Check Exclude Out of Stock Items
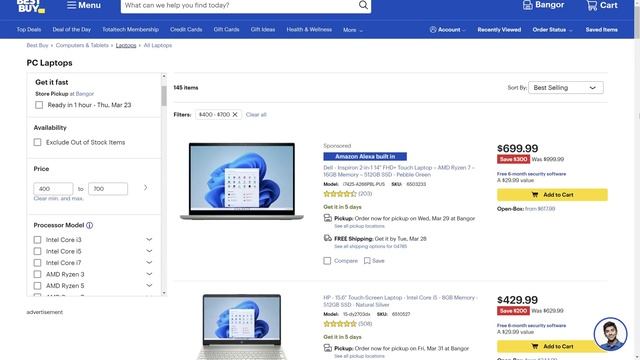The image size is (640, 360). tap(38, 142)
